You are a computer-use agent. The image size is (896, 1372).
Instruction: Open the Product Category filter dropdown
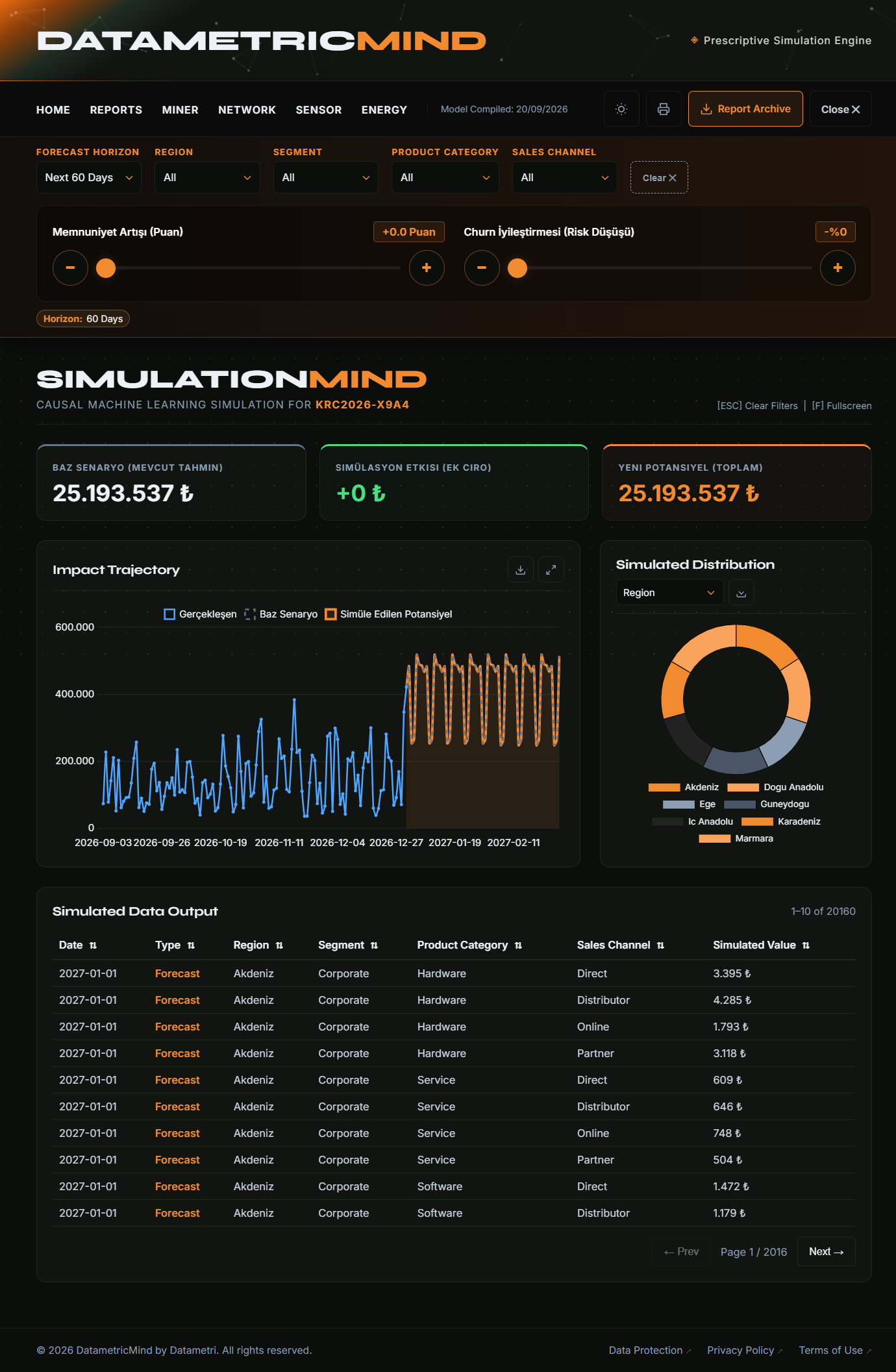coord(445,177)
